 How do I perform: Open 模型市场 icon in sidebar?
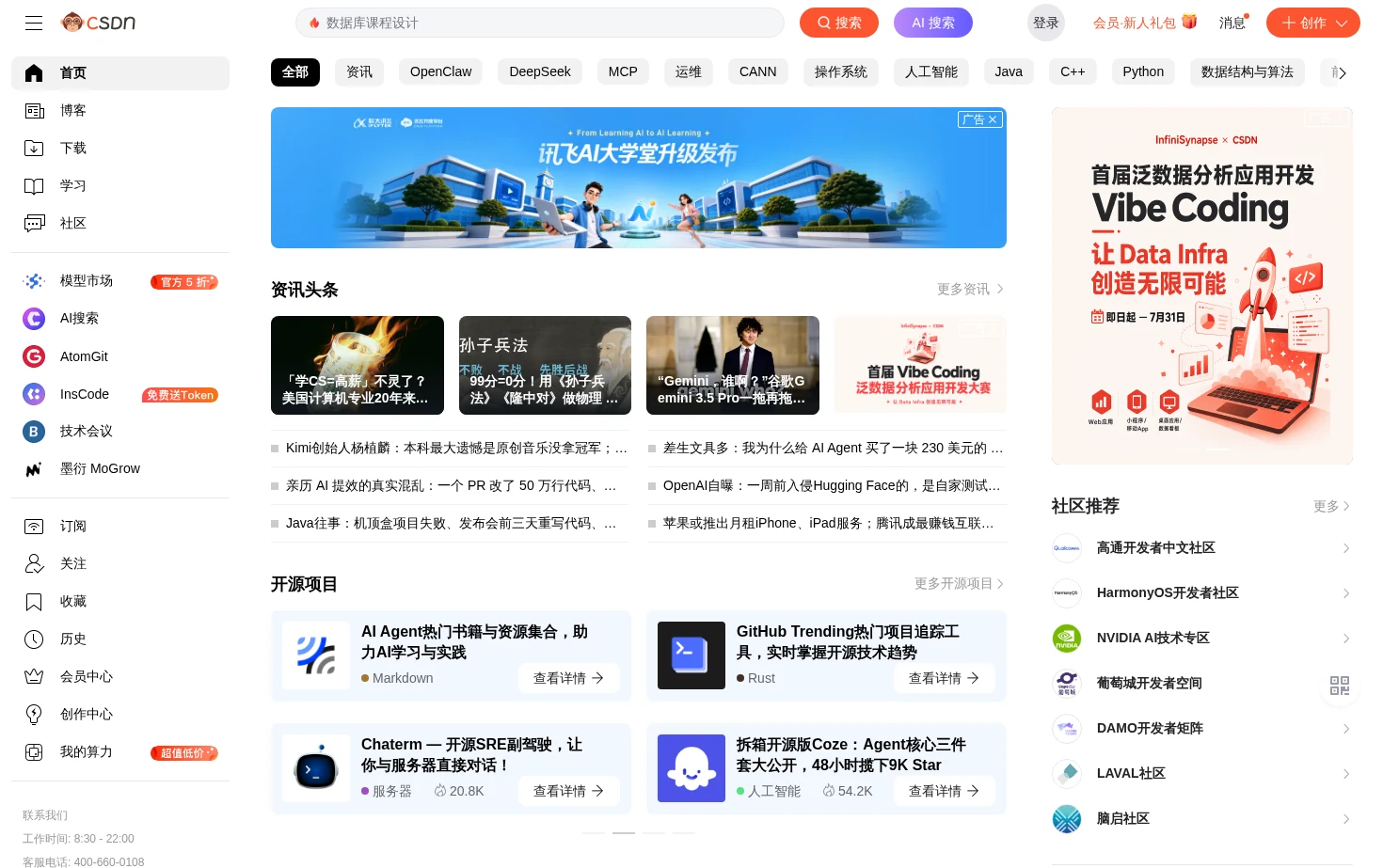pyautogui.click(x=34, y=281)
